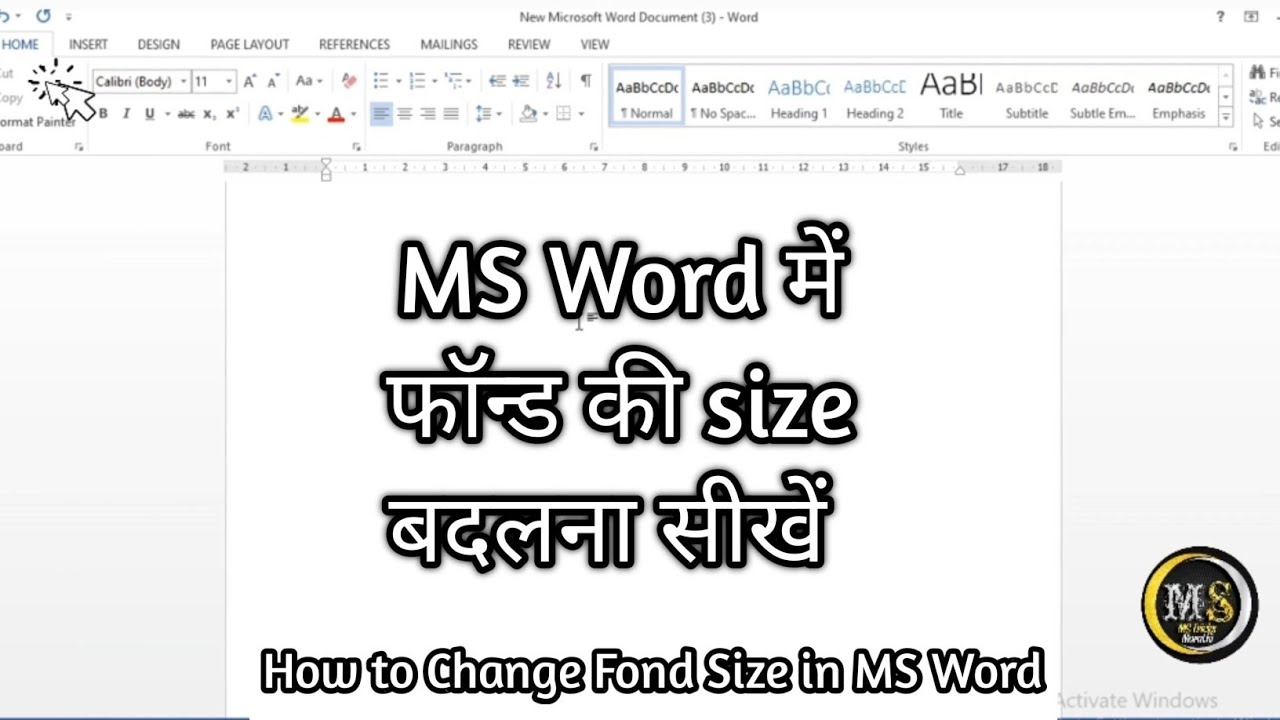The width and height of the screenshot is (1280, 720).
Task: Open the Font Color dropdown arrow
Action: (x=353, y=114)
